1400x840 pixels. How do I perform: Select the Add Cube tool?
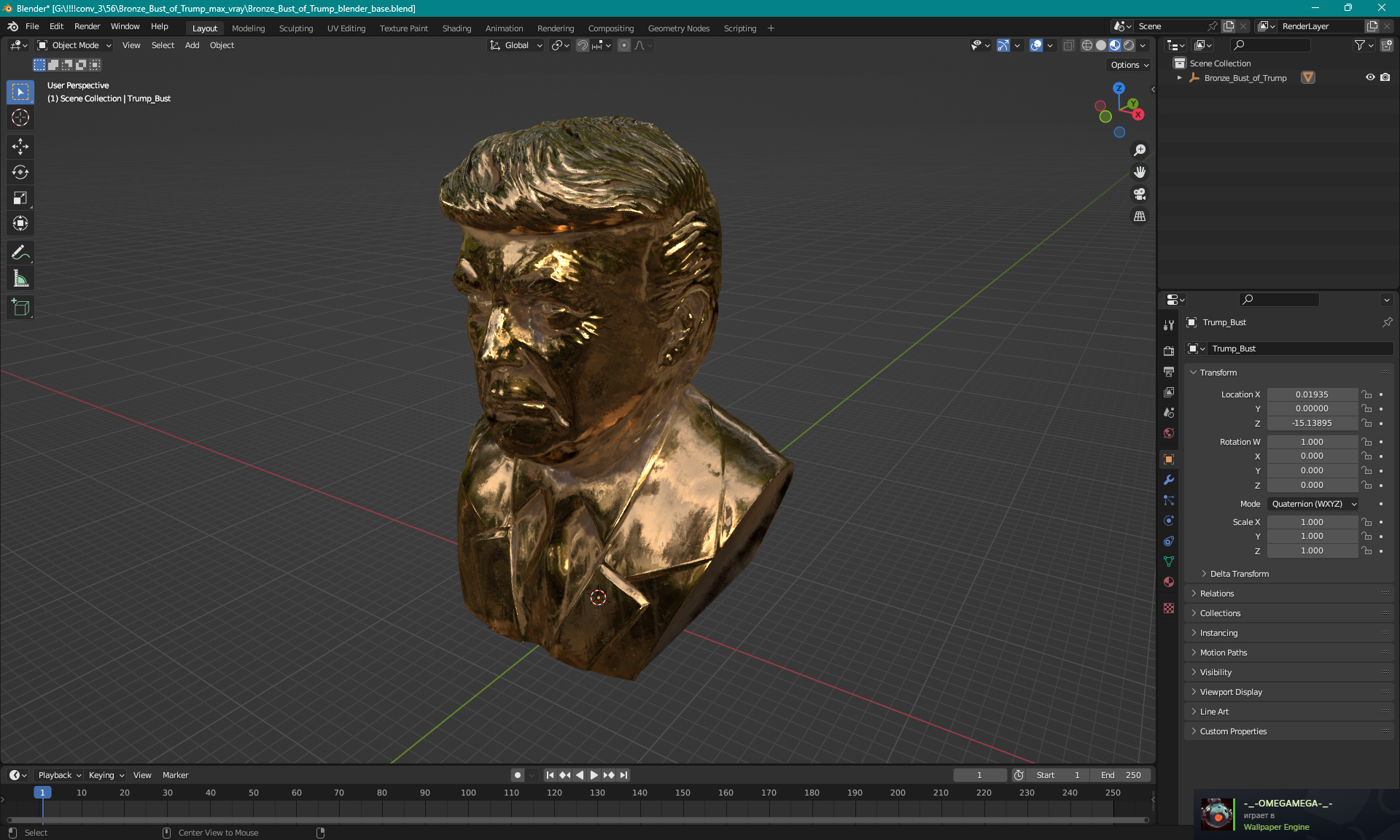click(x=20, y=308)
